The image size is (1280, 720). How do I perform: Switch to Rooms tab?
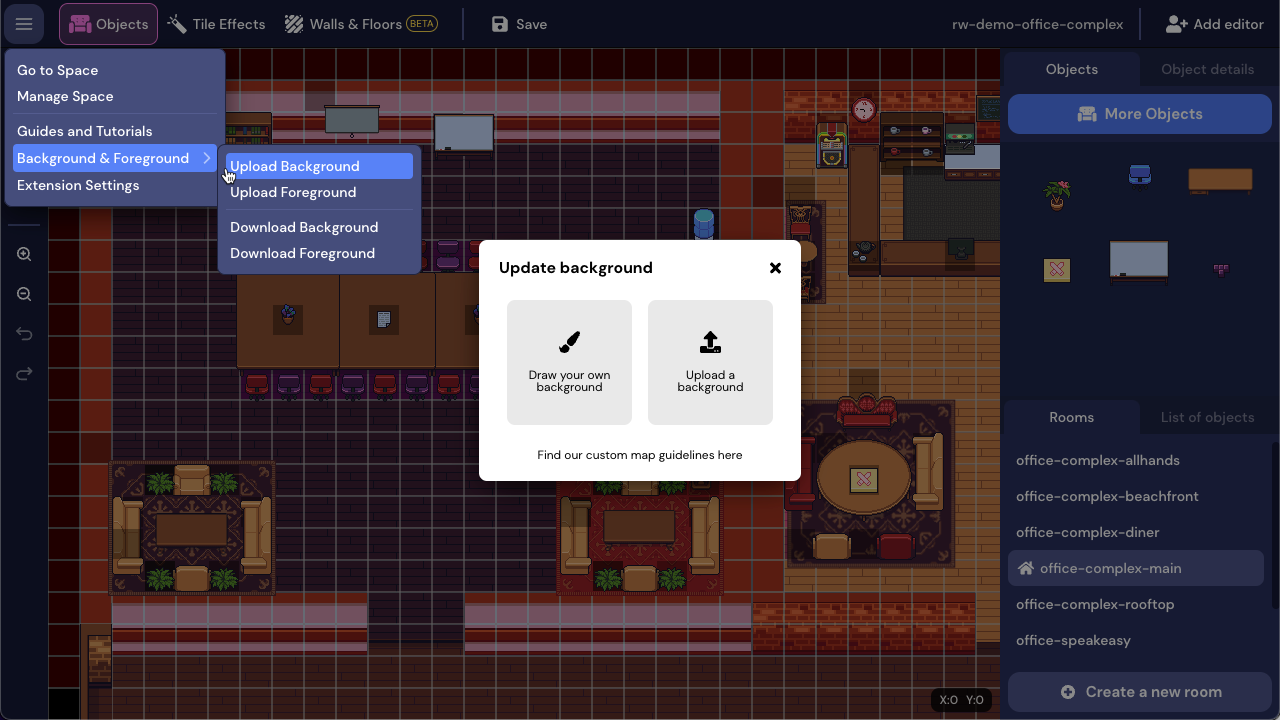coord(1071,417)
